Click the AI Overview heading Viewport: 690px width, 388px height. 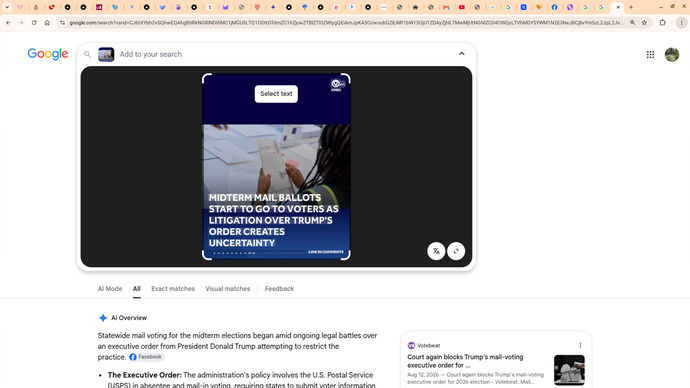coord(128,318)
